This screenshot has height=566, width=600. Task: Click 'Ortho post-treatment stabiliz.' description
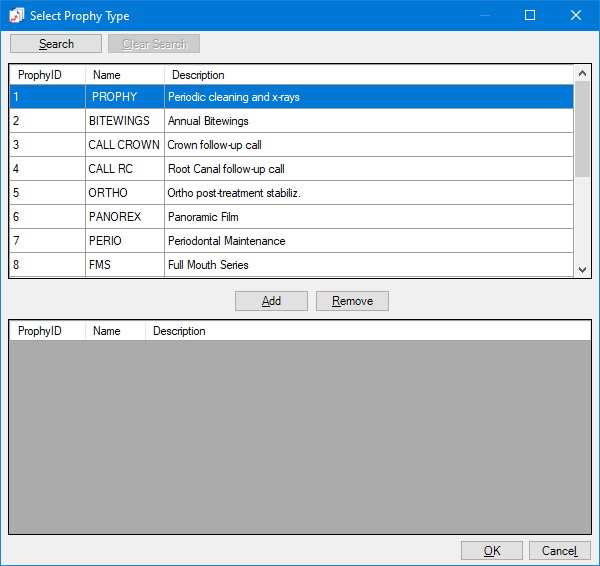click(x=369, y=192)
